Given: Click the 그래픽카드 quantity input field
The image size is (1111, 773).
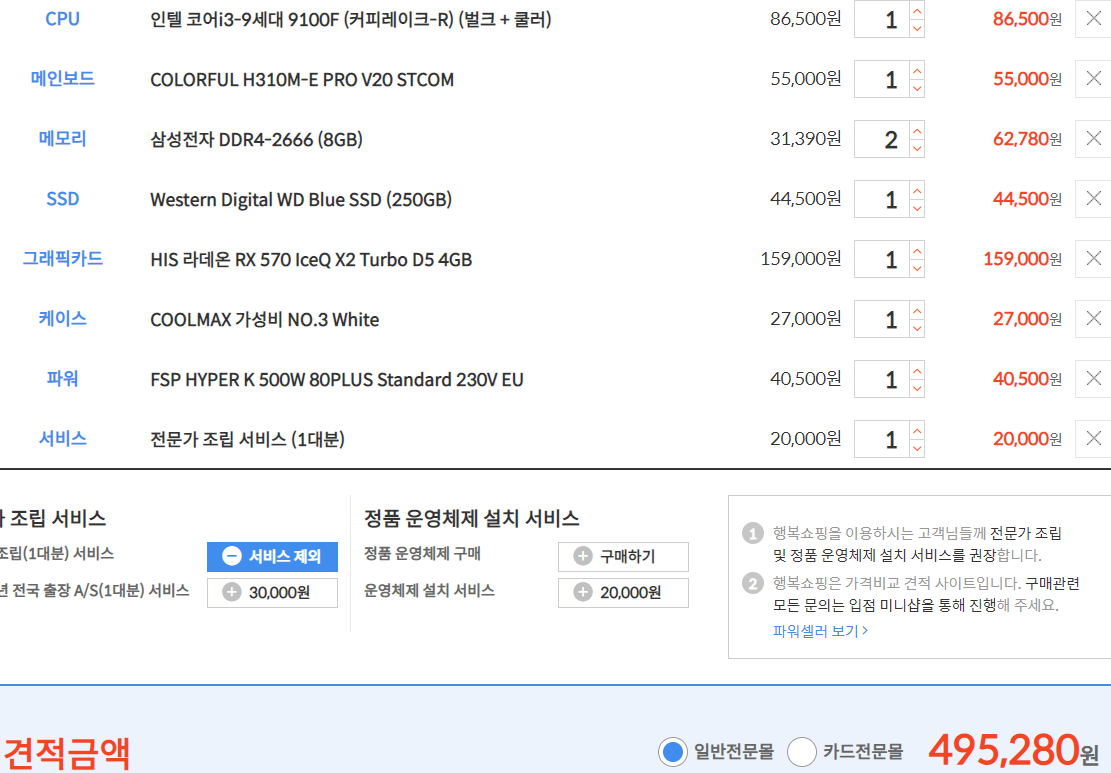Looking at the screenshot, I should pyautogui.click(x=882, y=259).
